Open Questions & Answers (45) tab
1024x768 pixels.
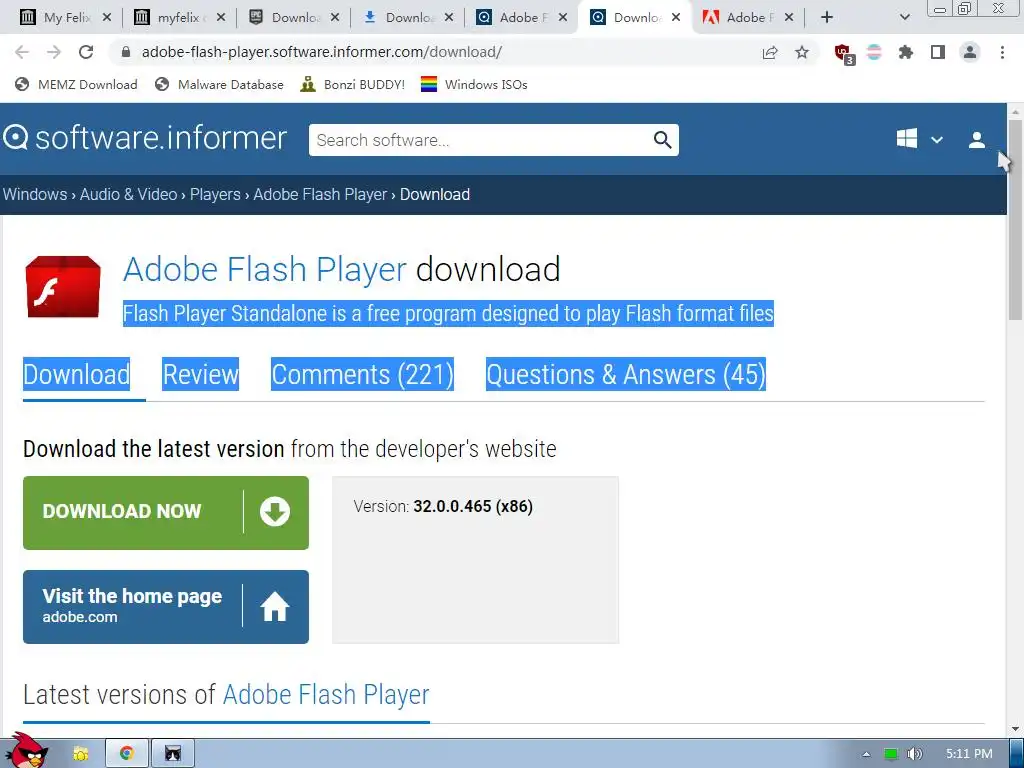[x=626, y=375]
